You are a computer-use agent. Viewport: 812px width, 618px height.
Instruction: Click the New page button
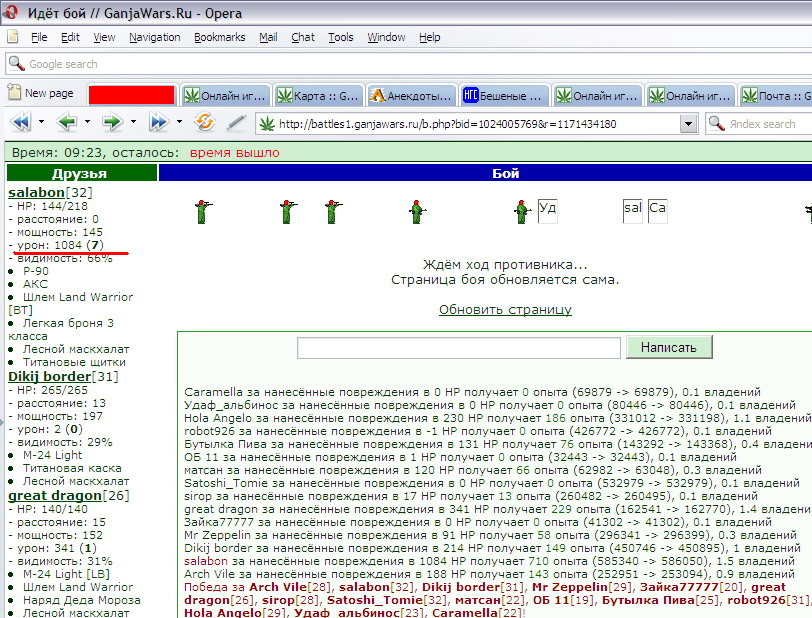tap(41, 93)
